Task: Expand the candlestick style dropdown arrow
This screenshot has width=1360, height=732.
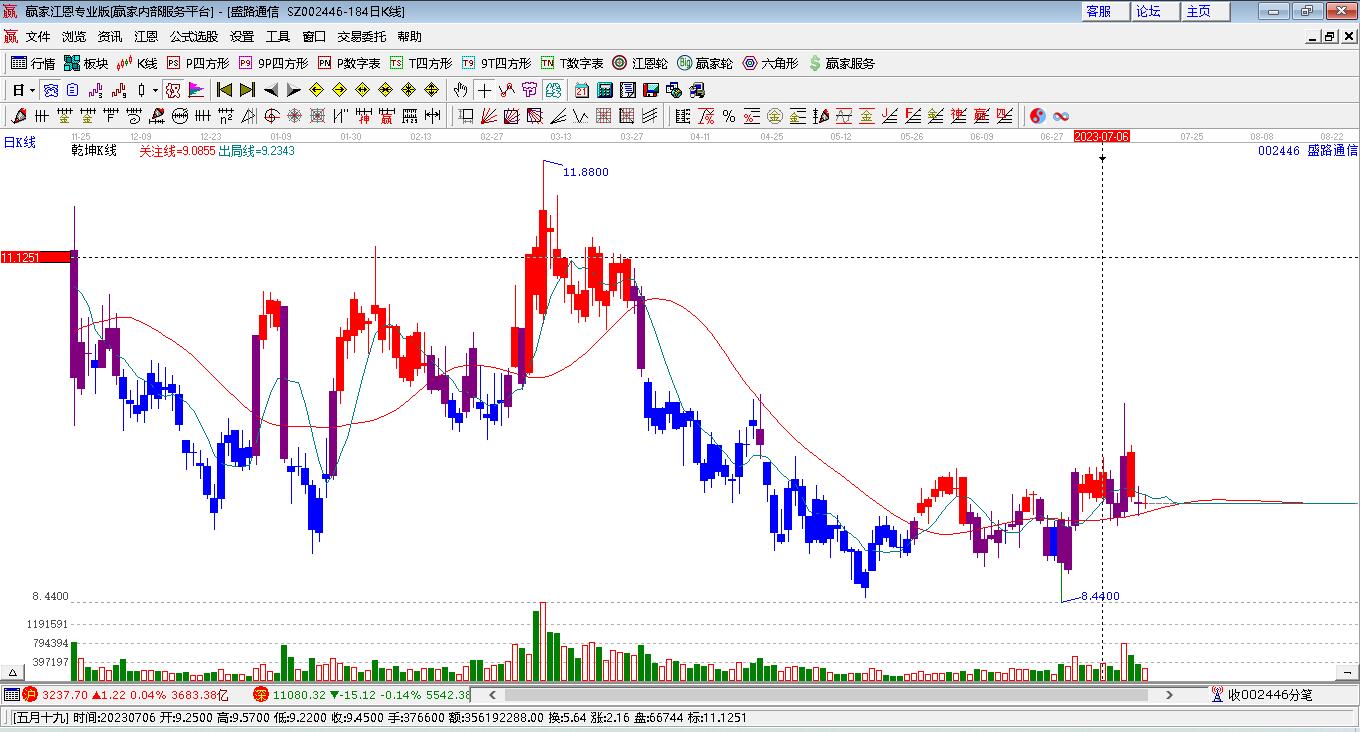Action: pos(155,90)
